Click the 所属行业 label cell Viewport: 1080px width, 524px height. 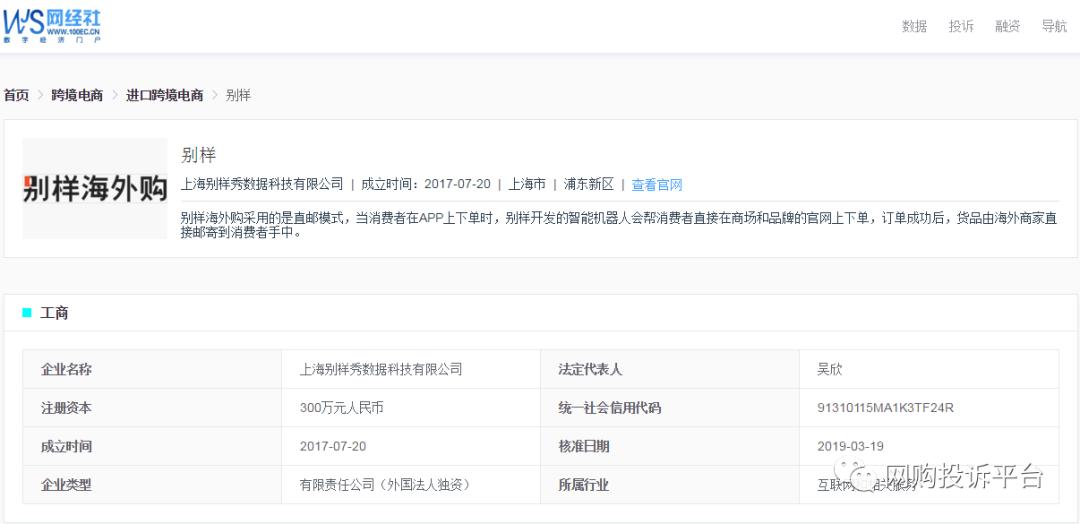click(x=669, y=485)
